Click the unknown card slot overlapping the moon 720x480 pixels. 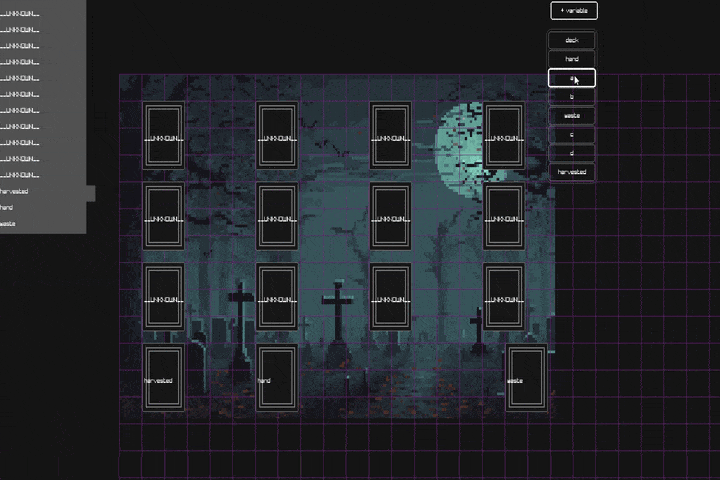504,136
